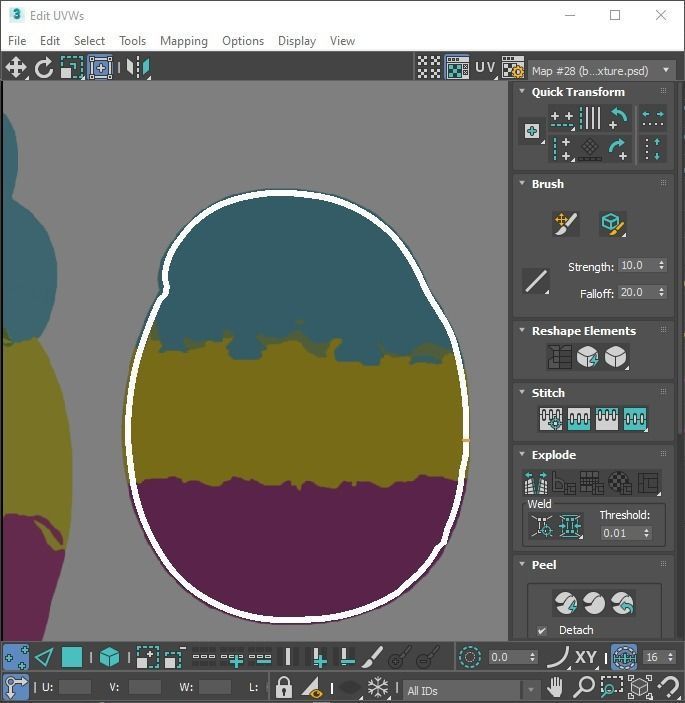Select the Scale tool
This screenshot has height=703, width=685.
pyautogui.click(x=72, y=68)
